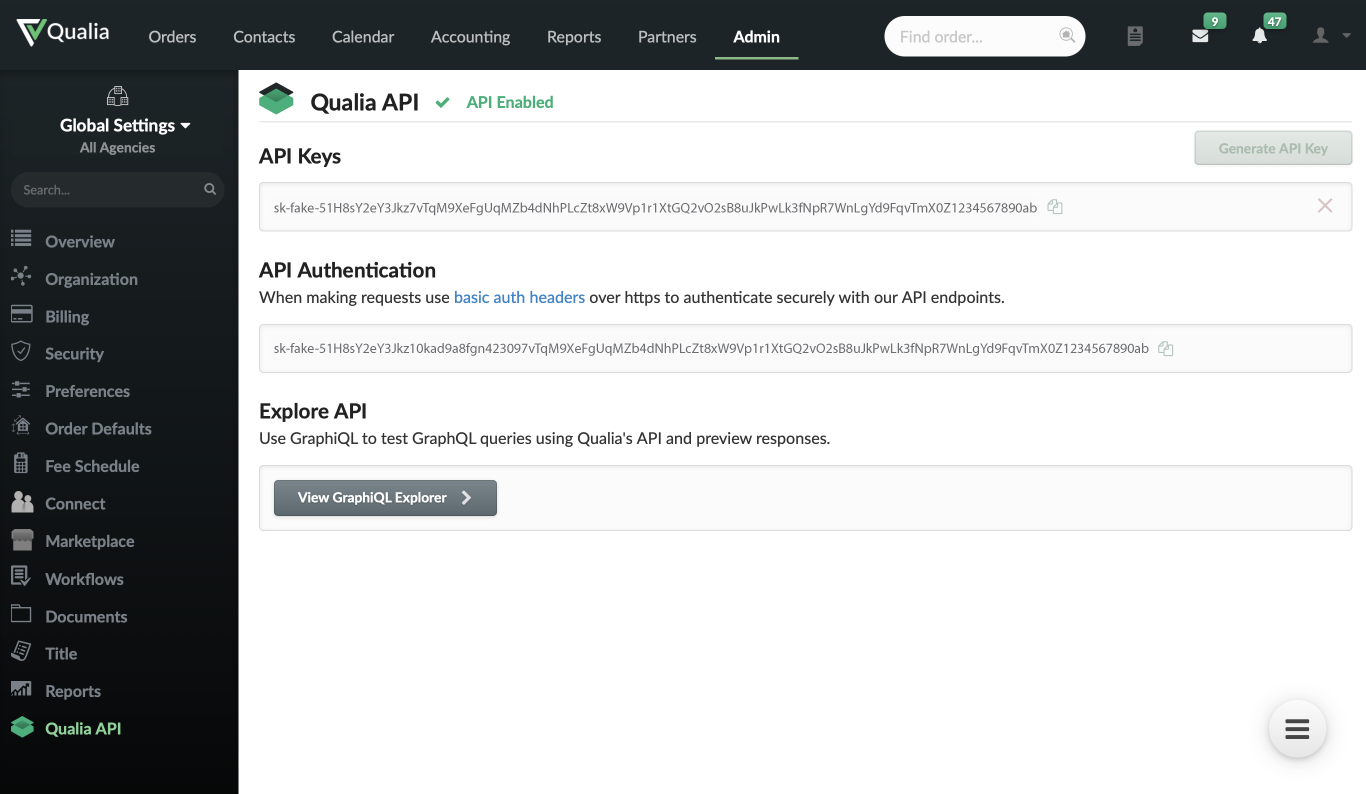This screenshot has height=794, width=1366.
Task: Open the user profile menu
Action: 1331,36
